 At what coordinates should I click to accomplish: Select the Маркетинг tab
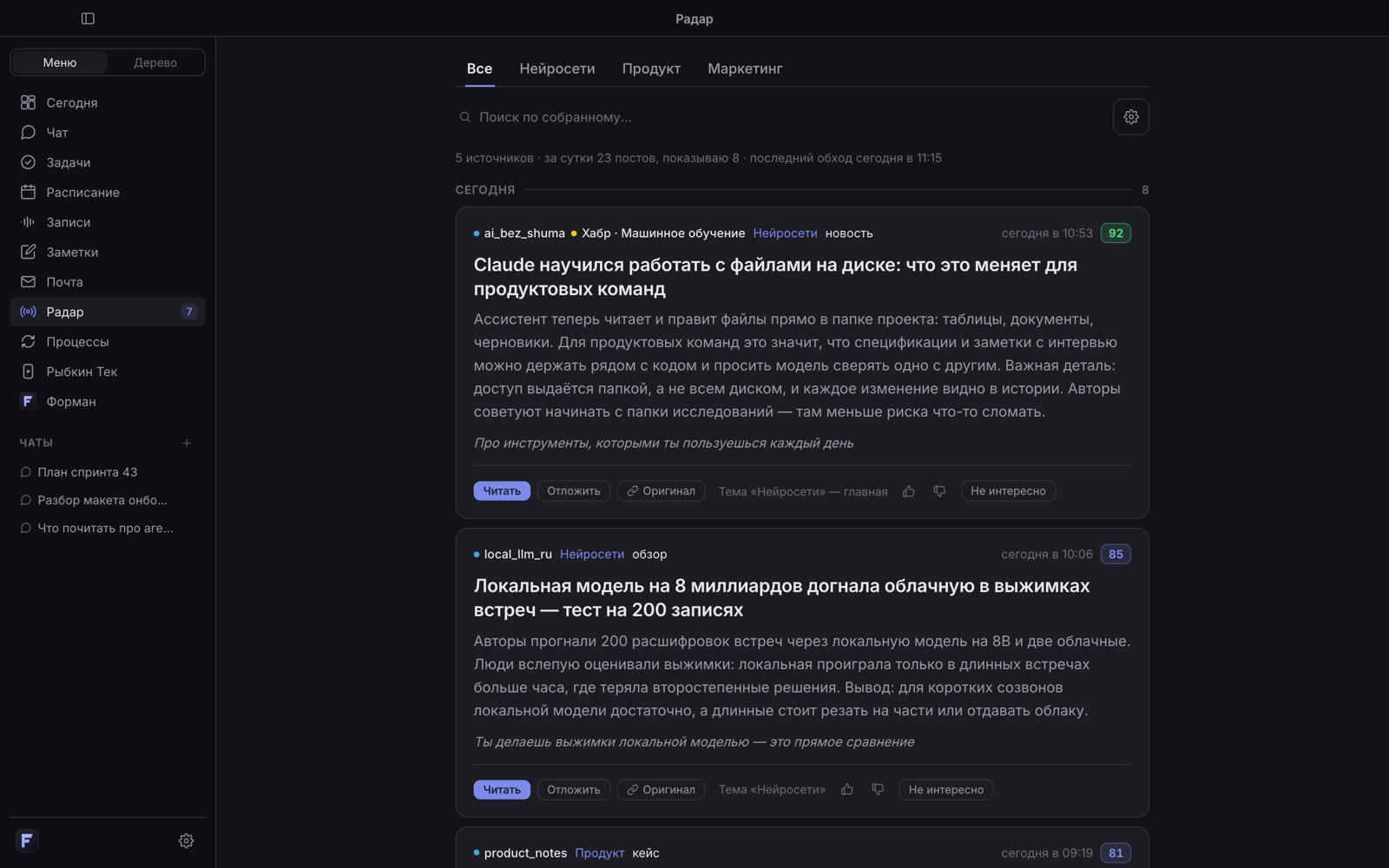(x=745, y=69)
